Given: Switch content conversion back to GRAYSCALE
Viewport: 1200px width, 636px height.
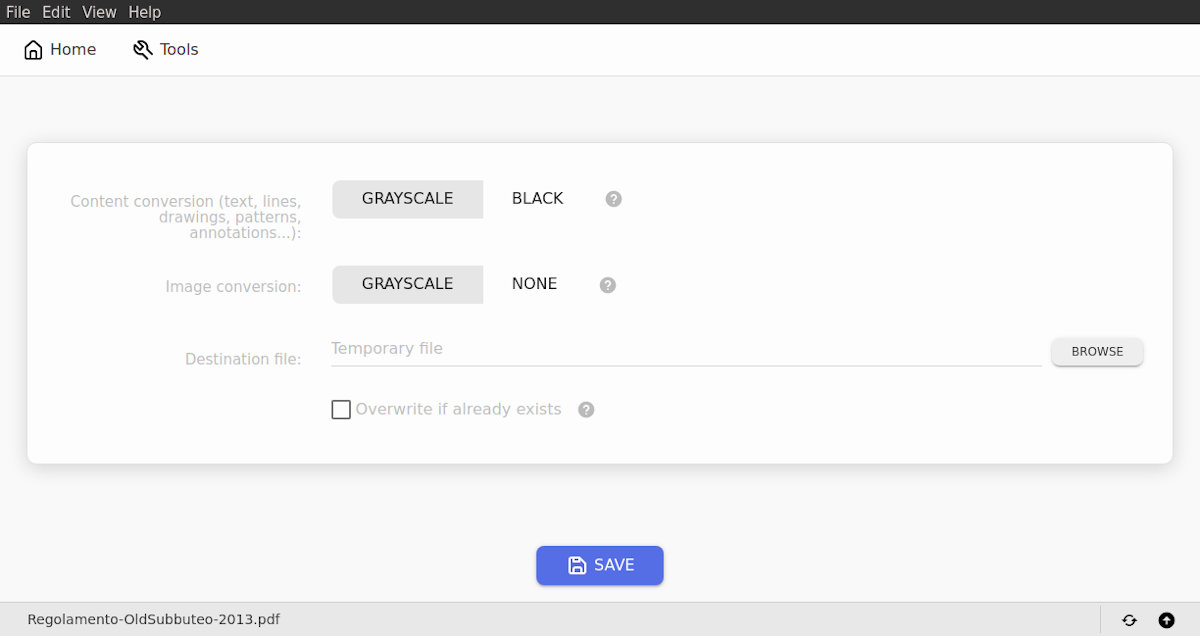Looking at the screenshot, I should click(407, 199).
